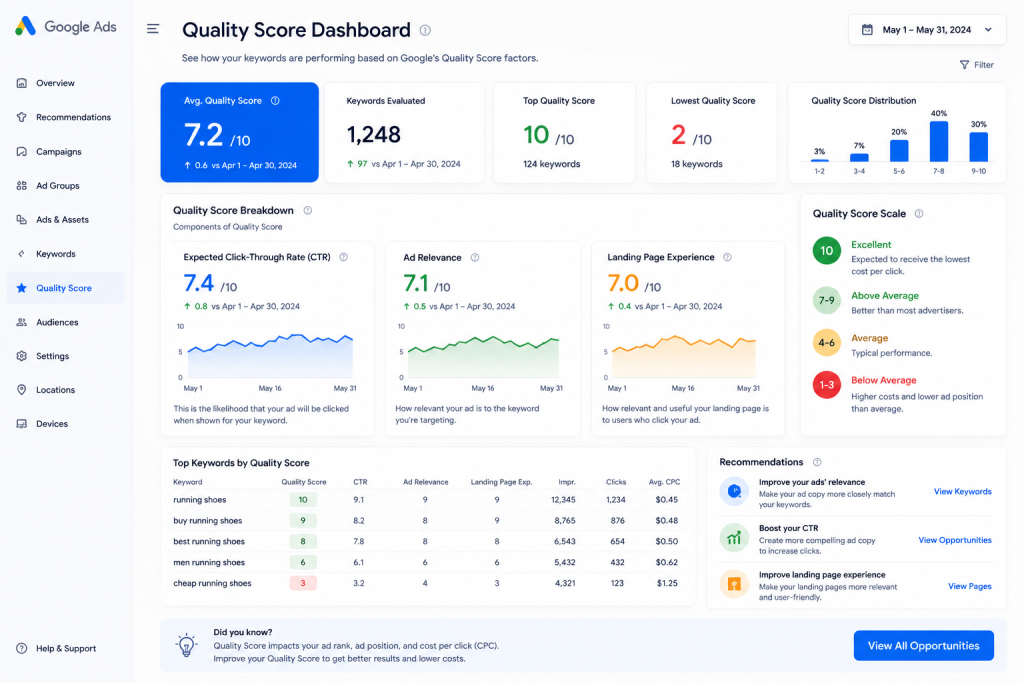Click '18 keywords' under Lowest Quality Score

pyautogui.click(x=696, y=164)
